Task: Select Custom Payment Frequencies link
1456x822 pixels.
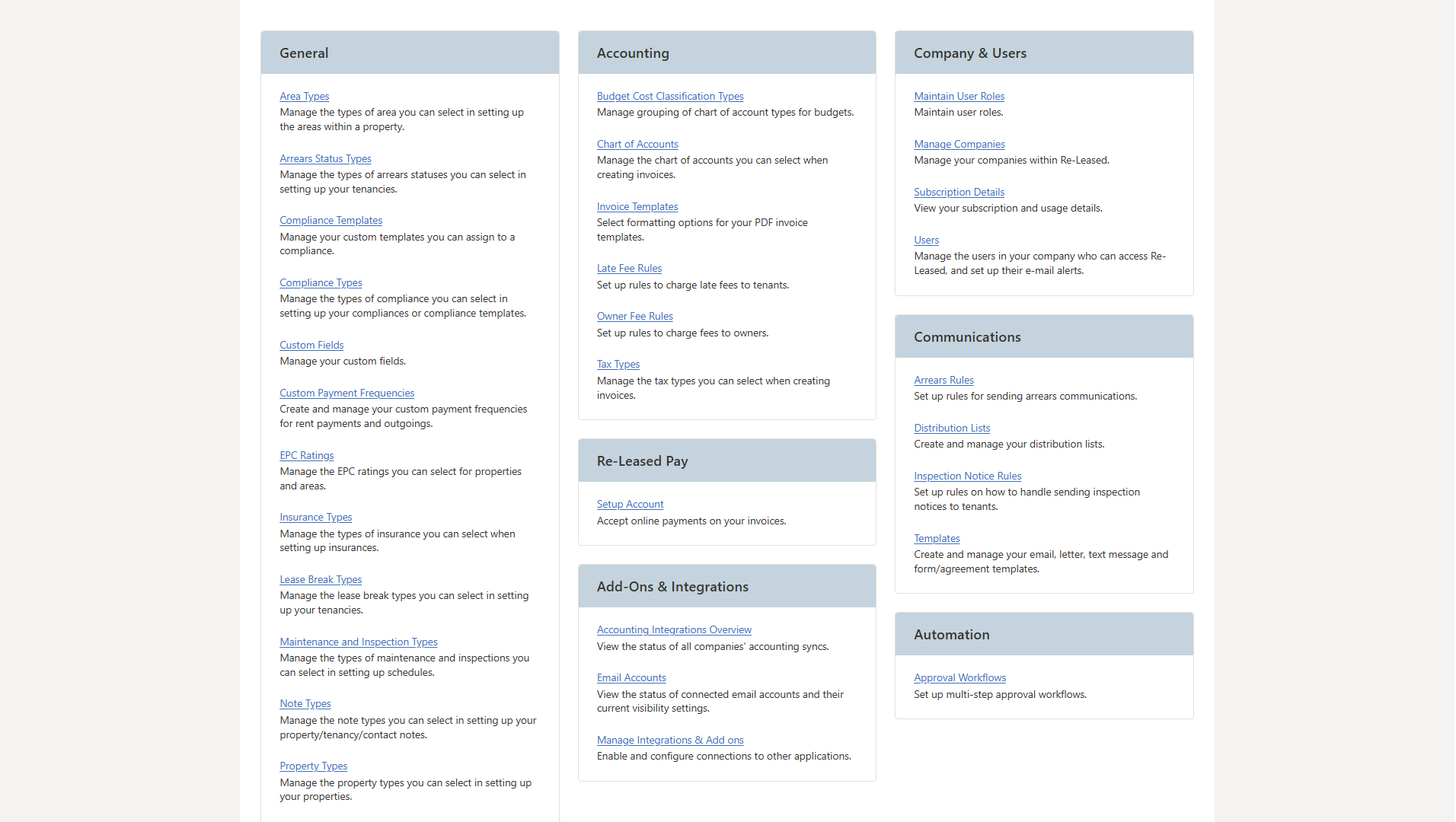Action: (x=346, y=393)
